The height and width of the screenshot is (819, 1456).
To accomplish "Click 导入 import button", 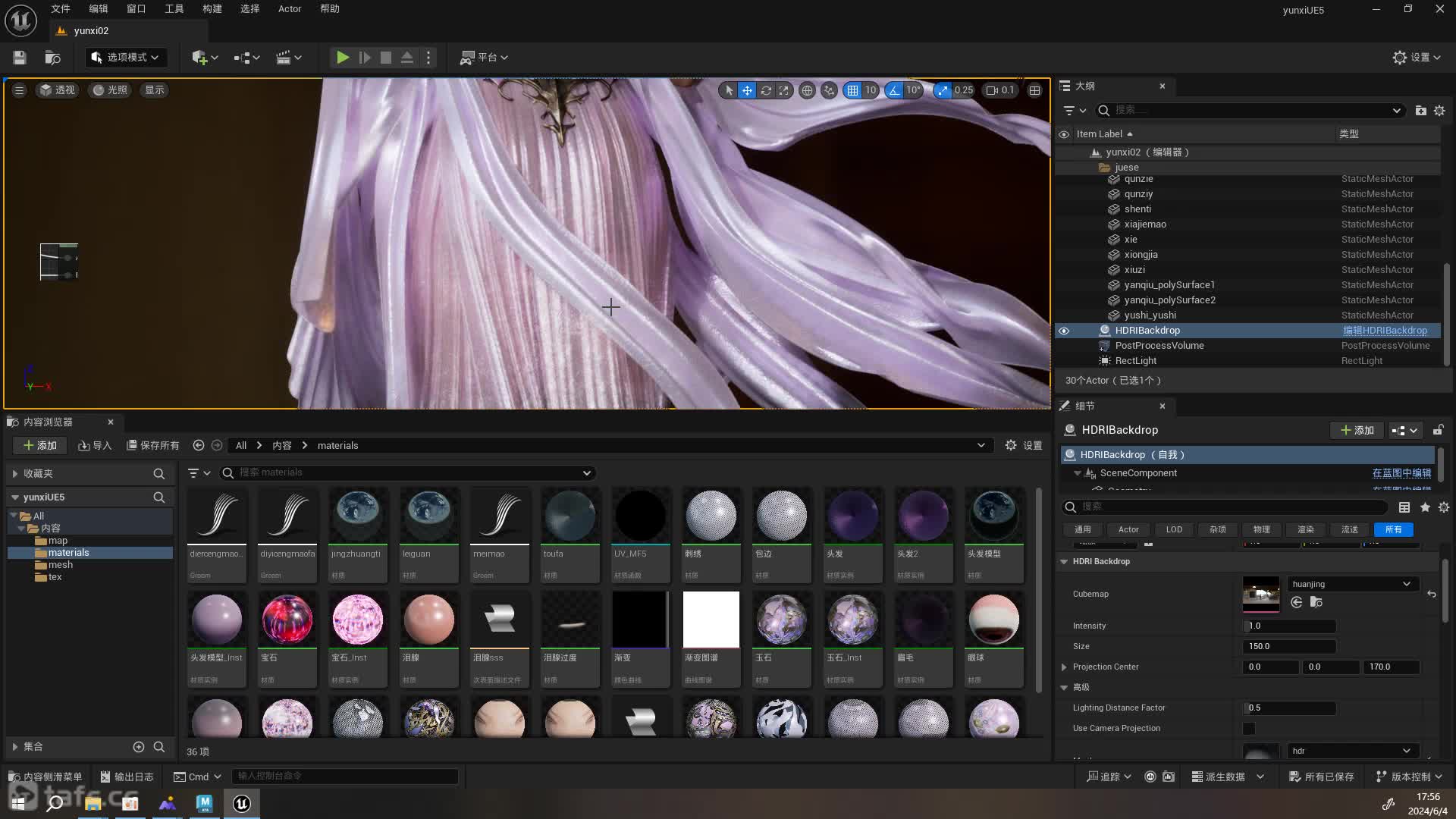I will [x=95, y=446].
